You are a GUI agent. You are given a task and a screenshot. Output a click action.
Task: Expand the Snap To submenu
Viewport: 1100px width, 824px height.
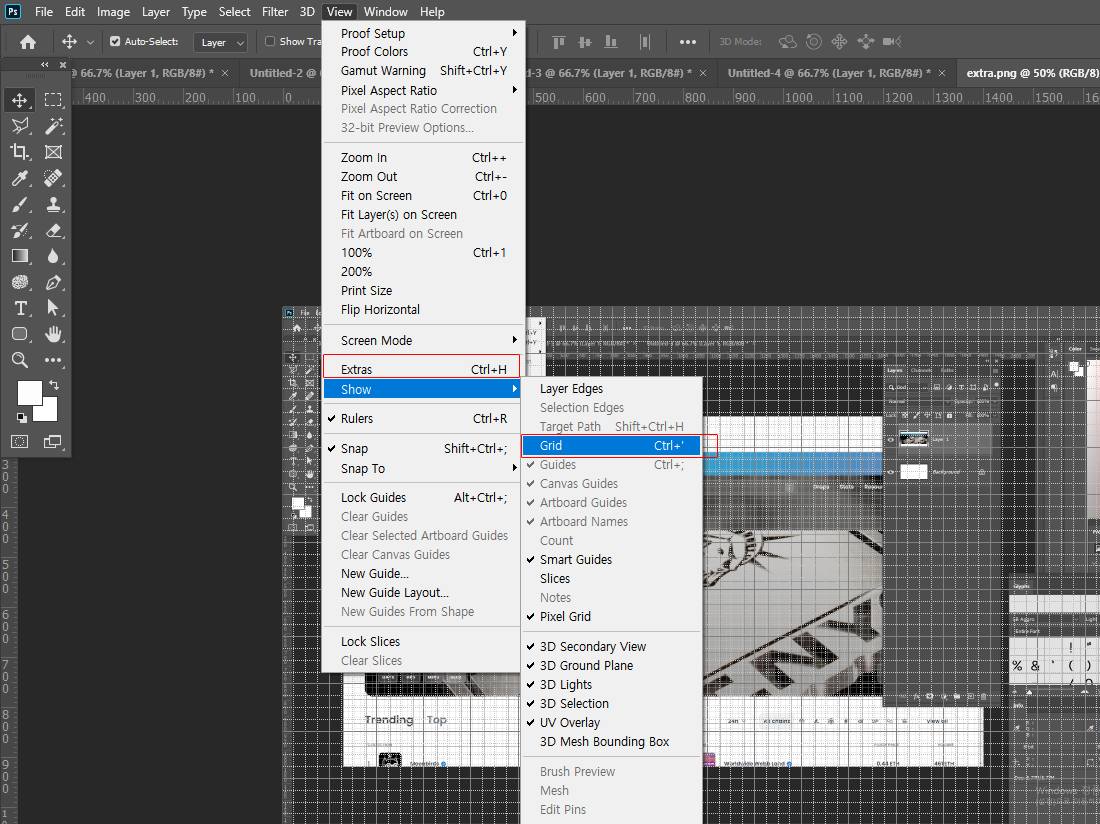click(423, 468)
